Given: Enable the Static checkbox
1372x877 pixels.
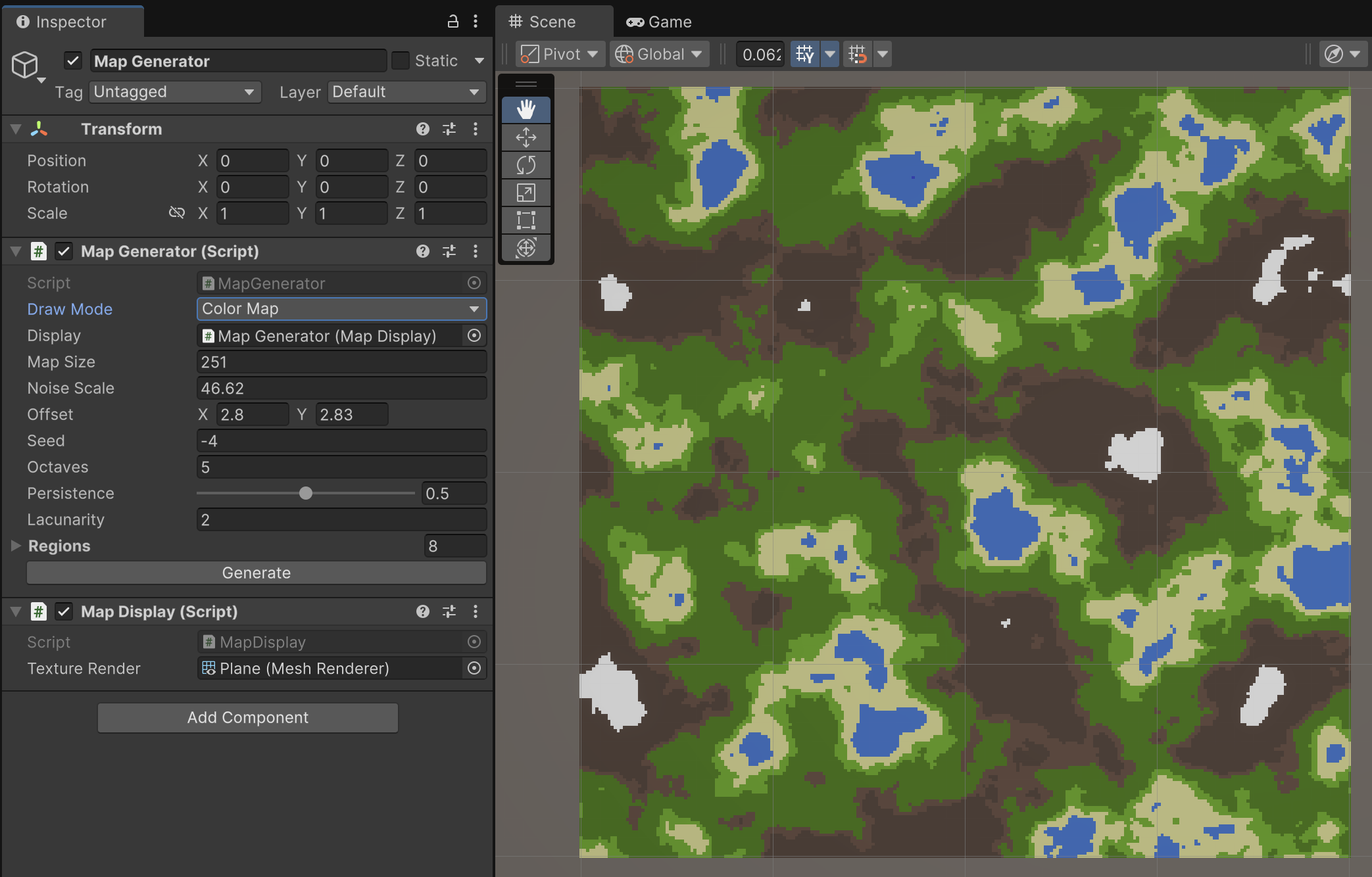Looking at the screenshot, I should pos(400,60).
